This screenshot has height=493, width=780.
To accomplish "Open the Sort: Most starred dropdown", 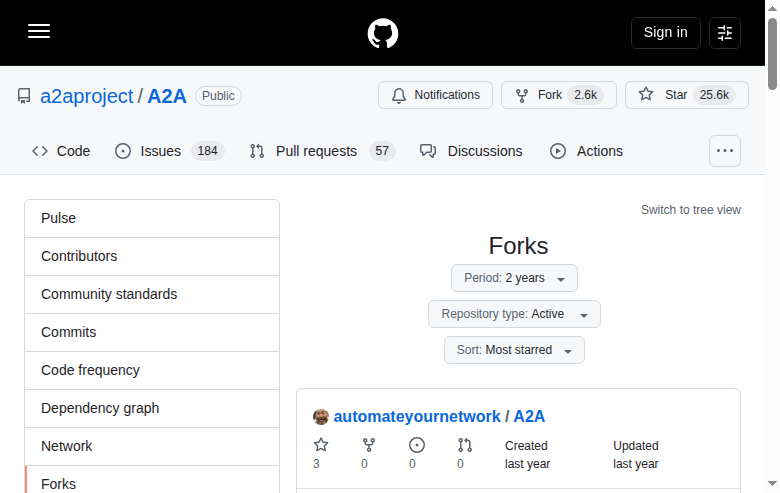I will (x=514, y=350).
